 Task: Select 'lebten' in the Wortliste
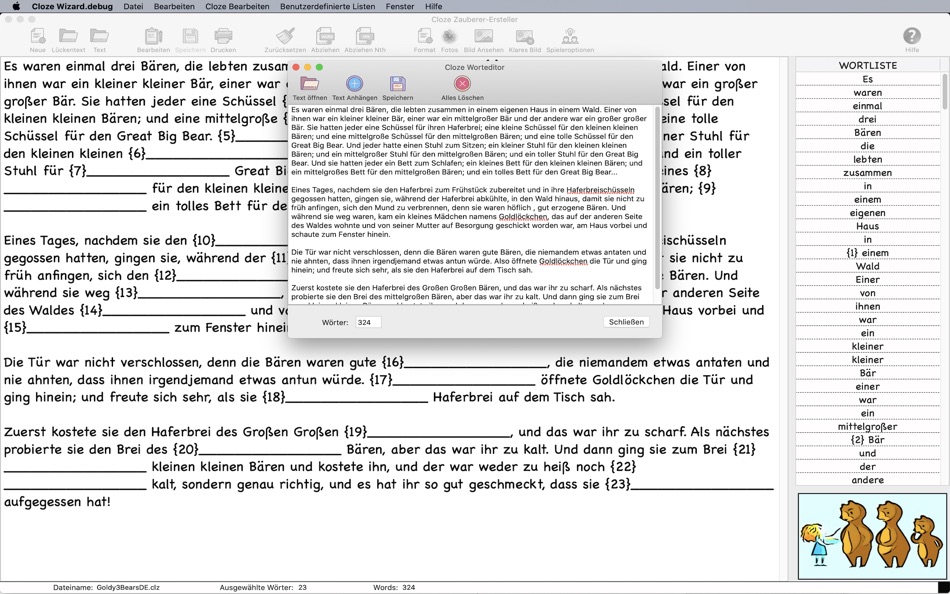pos(868,159)
